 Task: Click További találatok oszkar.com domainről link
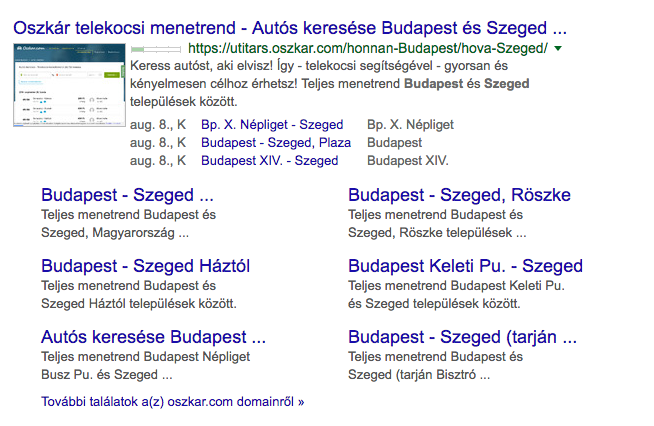173,402
